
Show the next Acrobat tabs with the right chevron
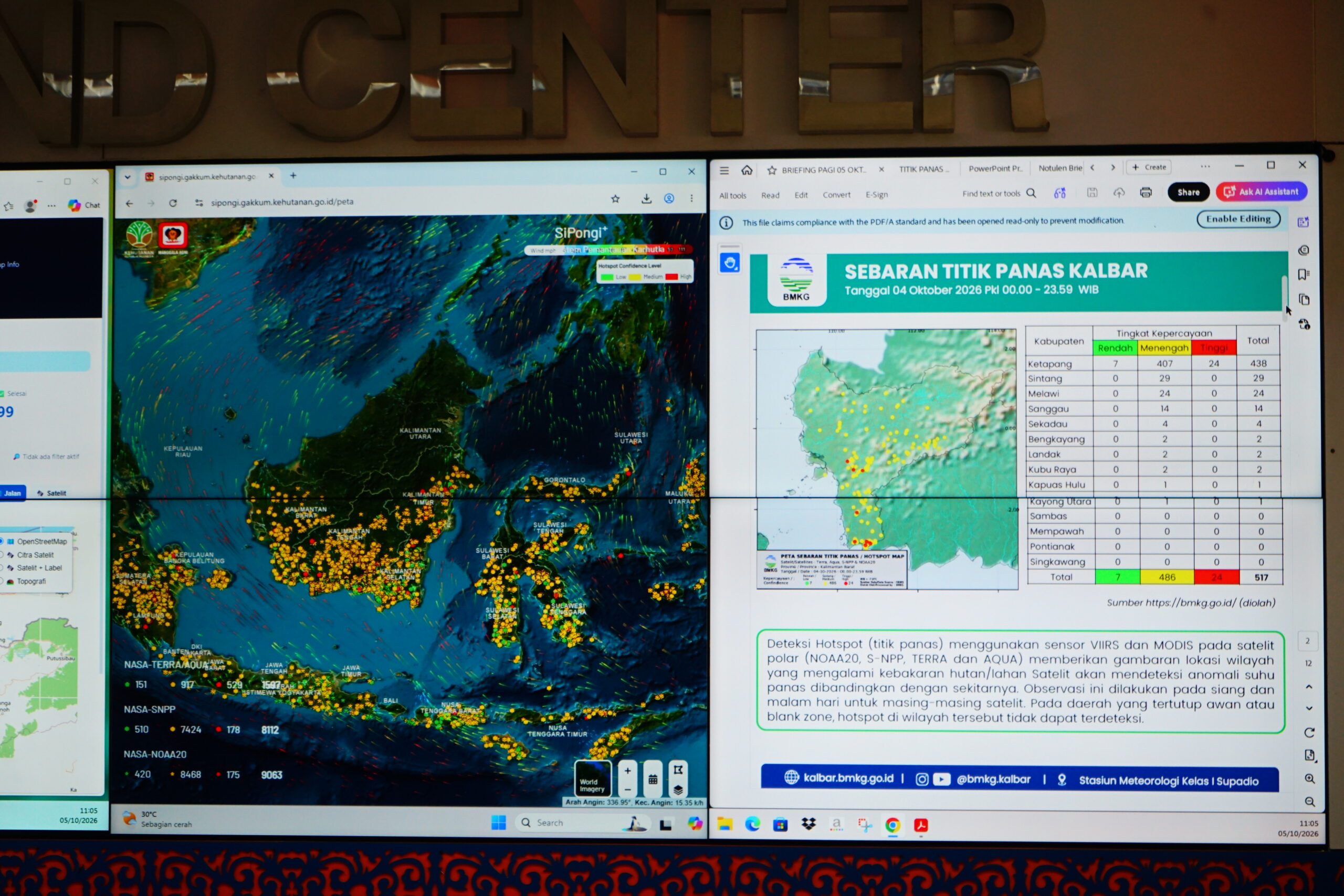coord(1112,167)
